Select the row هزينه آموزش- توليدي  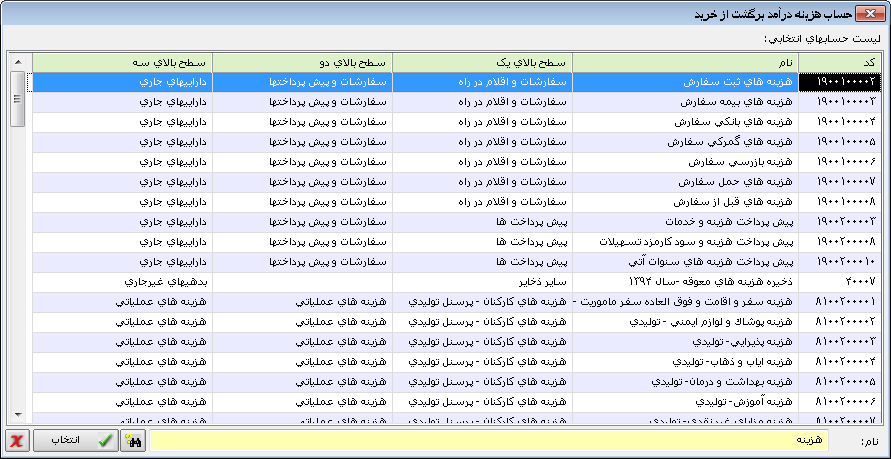[685, 402]
